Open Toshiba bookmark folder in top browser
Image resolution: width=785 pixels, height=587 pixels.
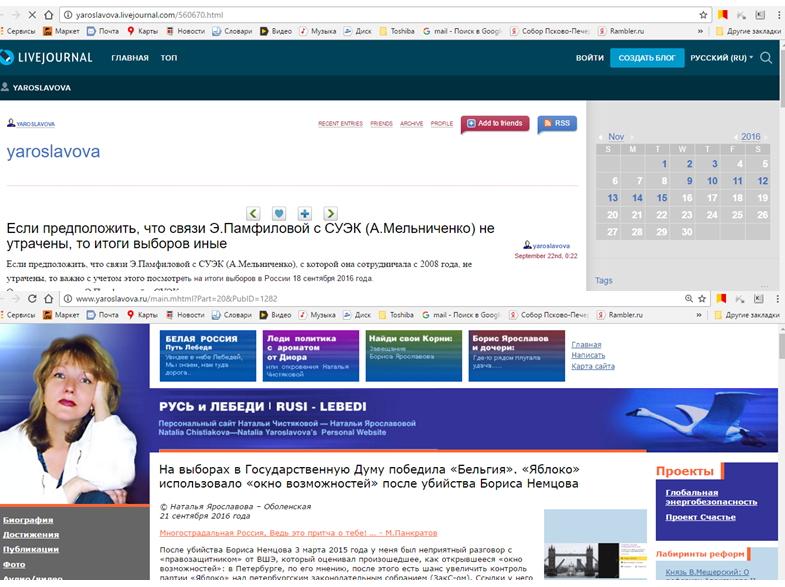(397, 31)
